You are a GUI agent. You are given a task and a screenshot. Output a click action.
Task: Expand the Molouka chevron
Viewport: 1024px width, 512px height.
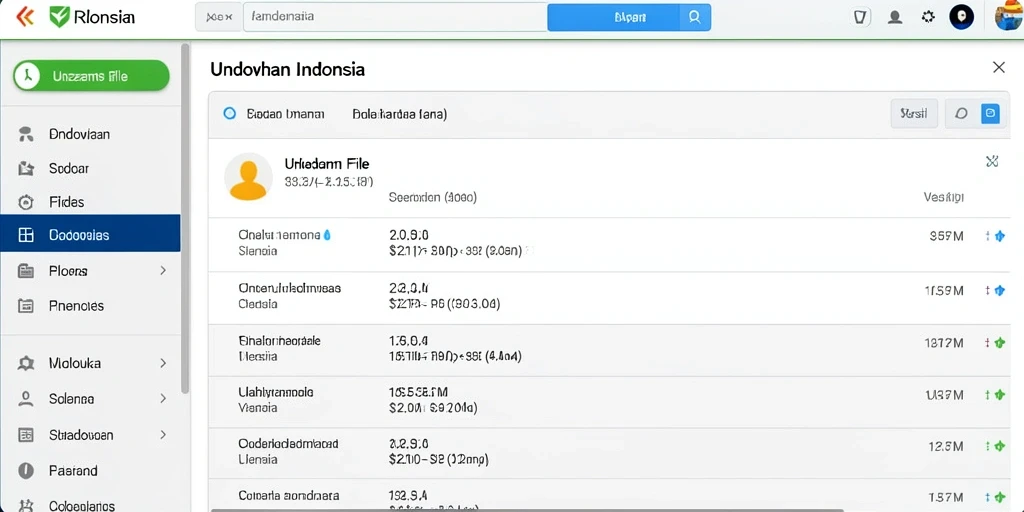coord(163,363)
